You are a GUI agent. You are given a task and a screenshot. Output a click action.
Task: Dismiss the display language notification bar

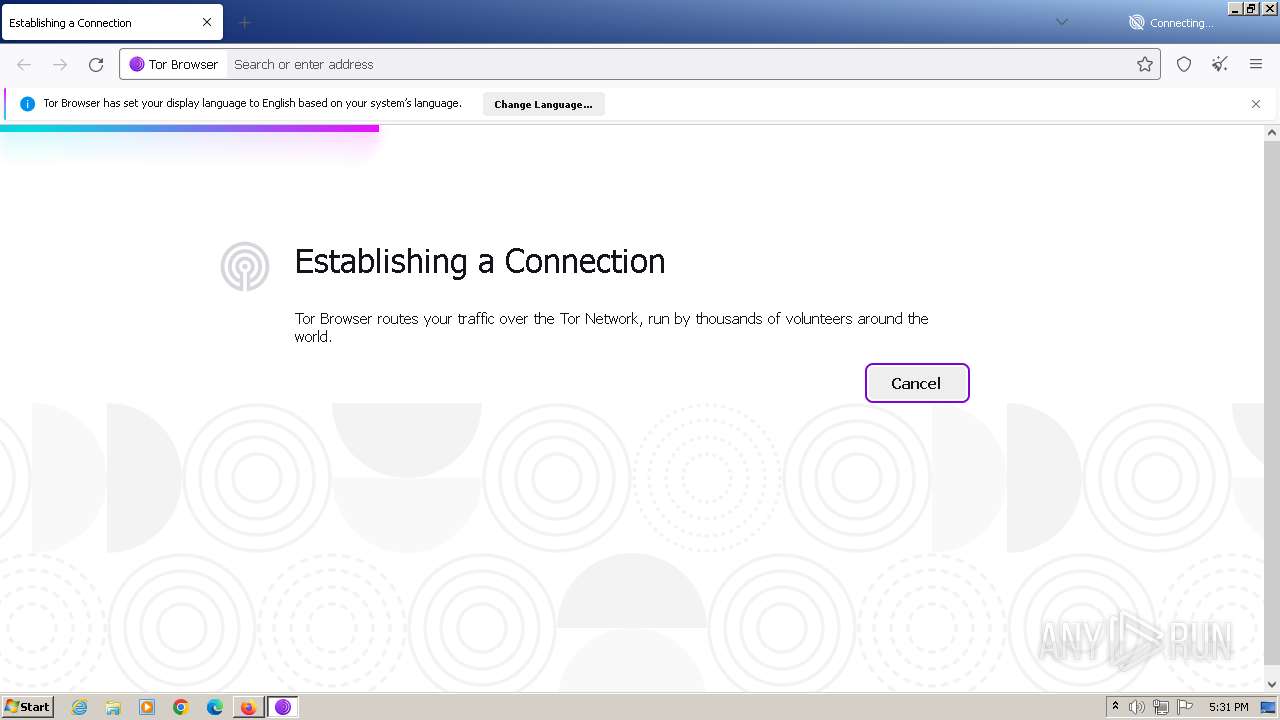point(1256,104)
